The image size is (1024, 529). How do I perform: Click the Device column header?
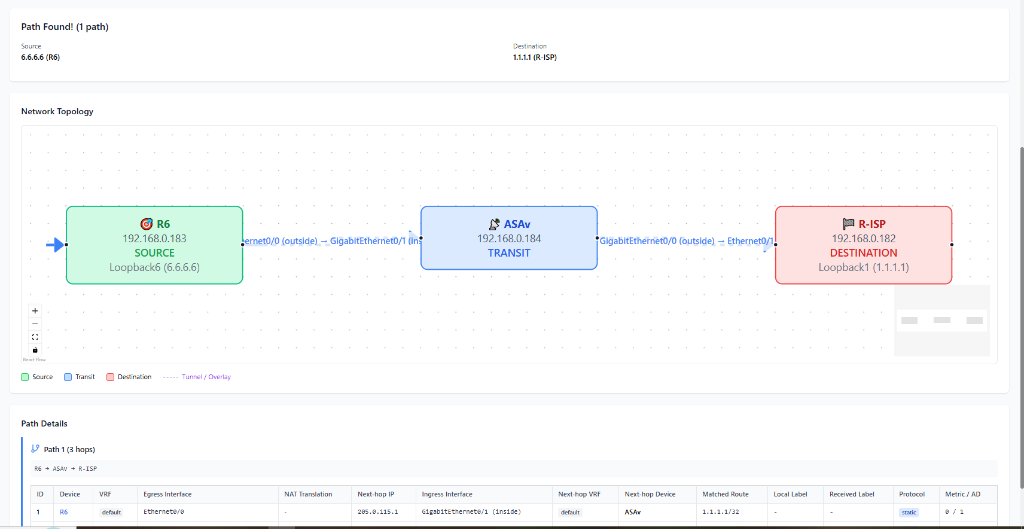pyautogui.click(x=70, y=494)
